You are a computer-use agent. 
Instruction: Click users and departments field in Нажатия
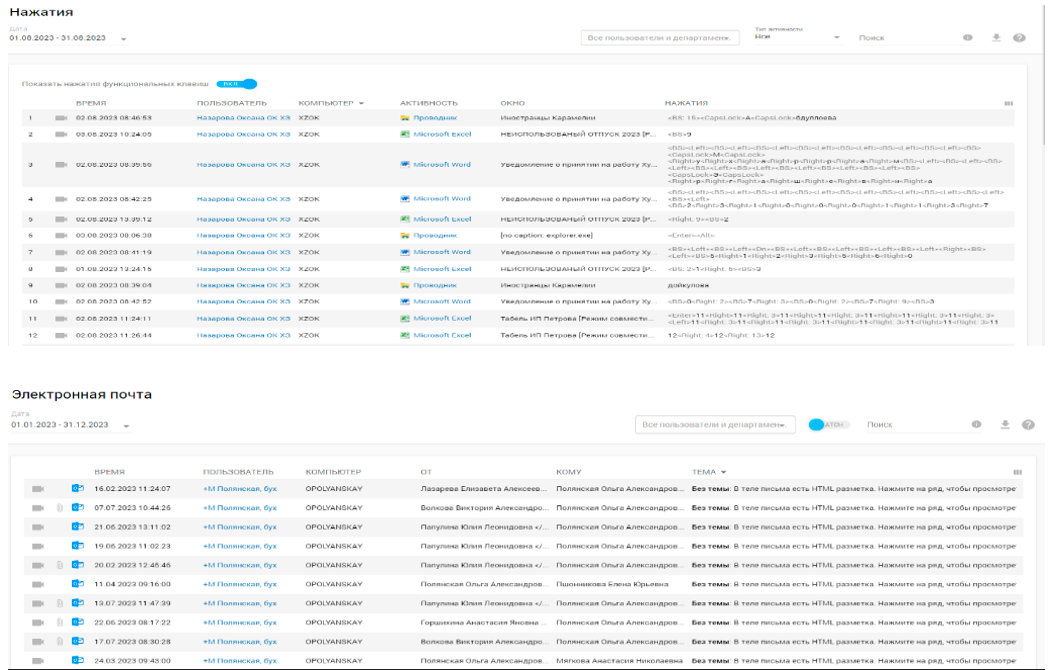pyautogui.click(x=660, y=38)
